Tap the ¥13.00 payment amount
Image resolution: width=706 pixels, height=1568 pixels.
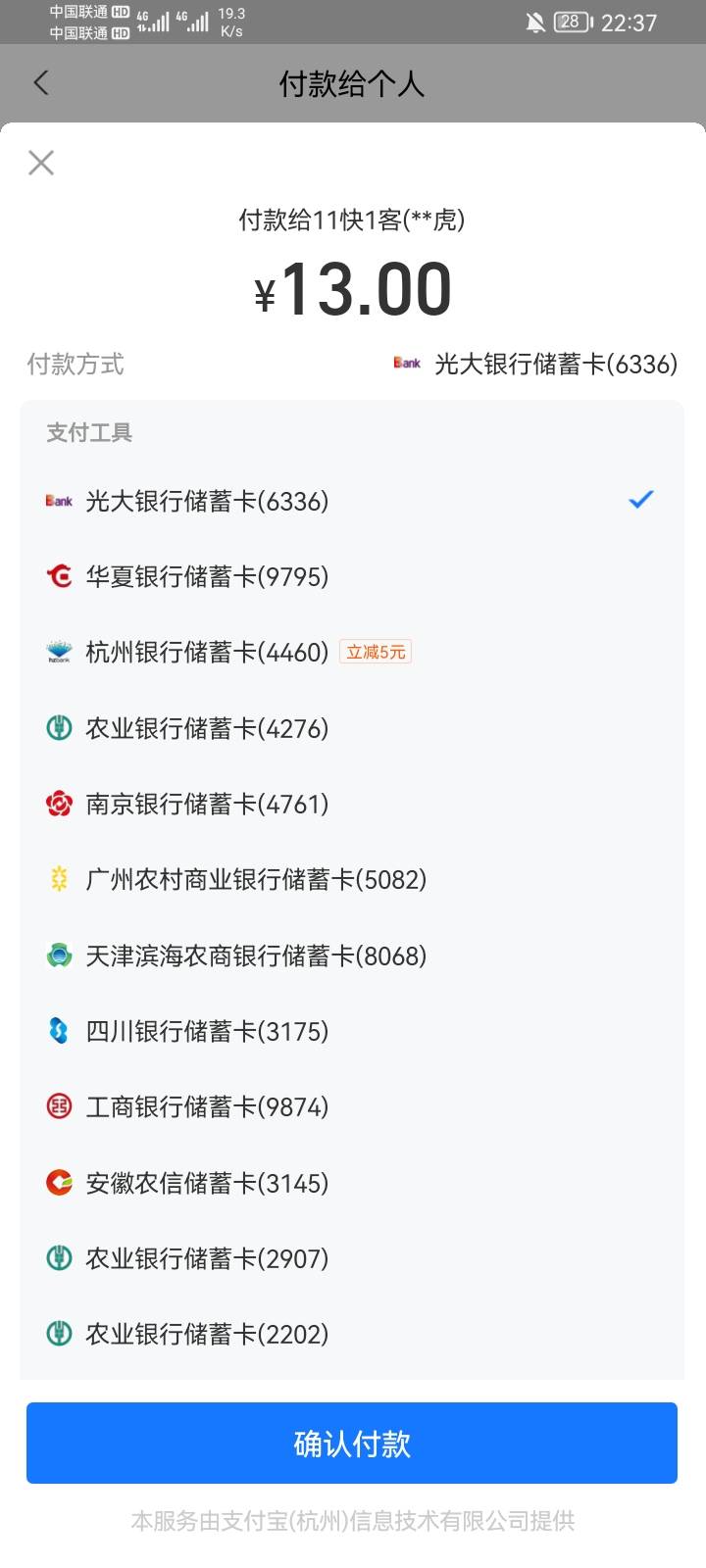click(353, 290)
